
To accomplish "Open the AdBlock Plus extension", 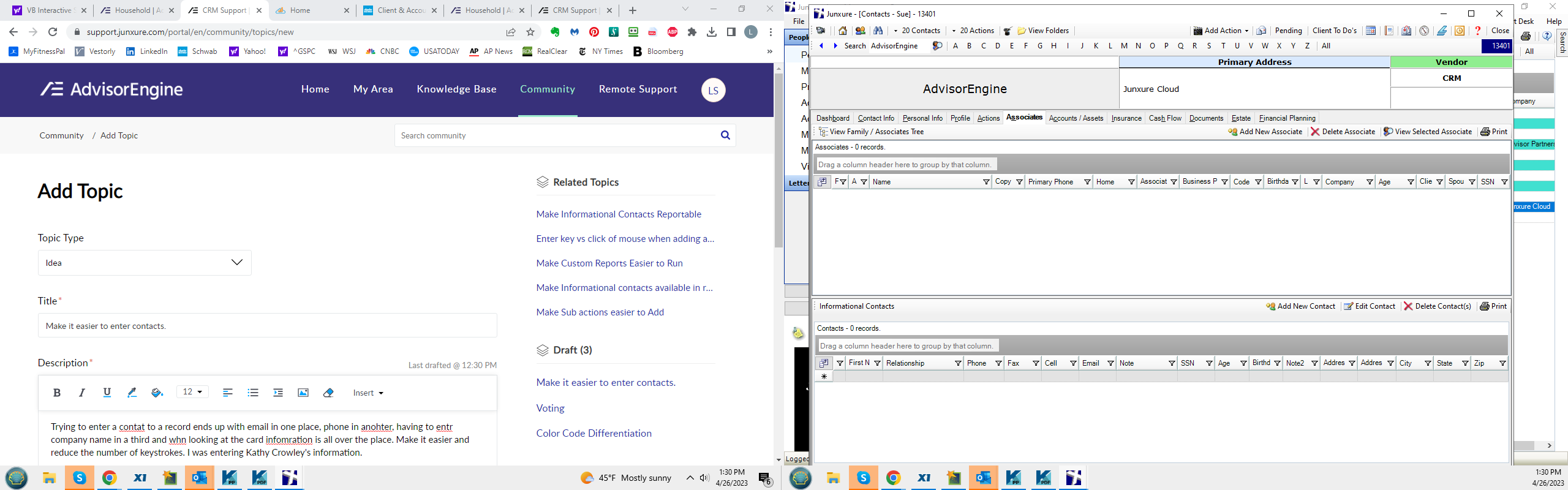I will 673,32.
